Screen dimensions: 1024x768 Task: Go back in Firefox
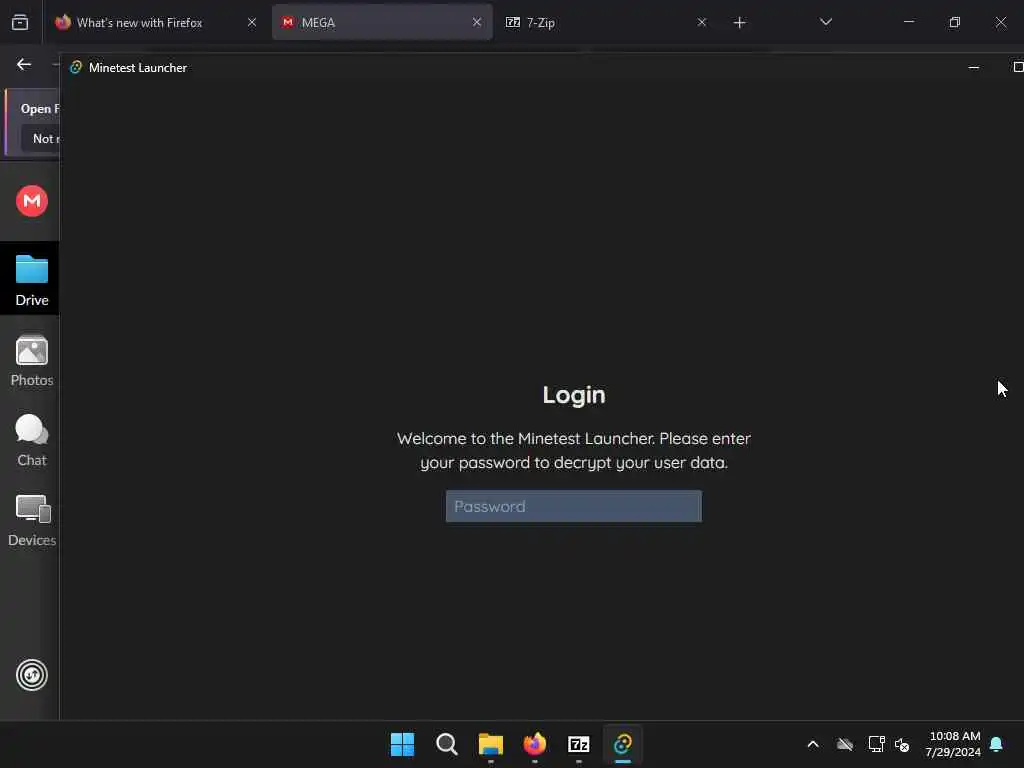[x=24, y=64]
